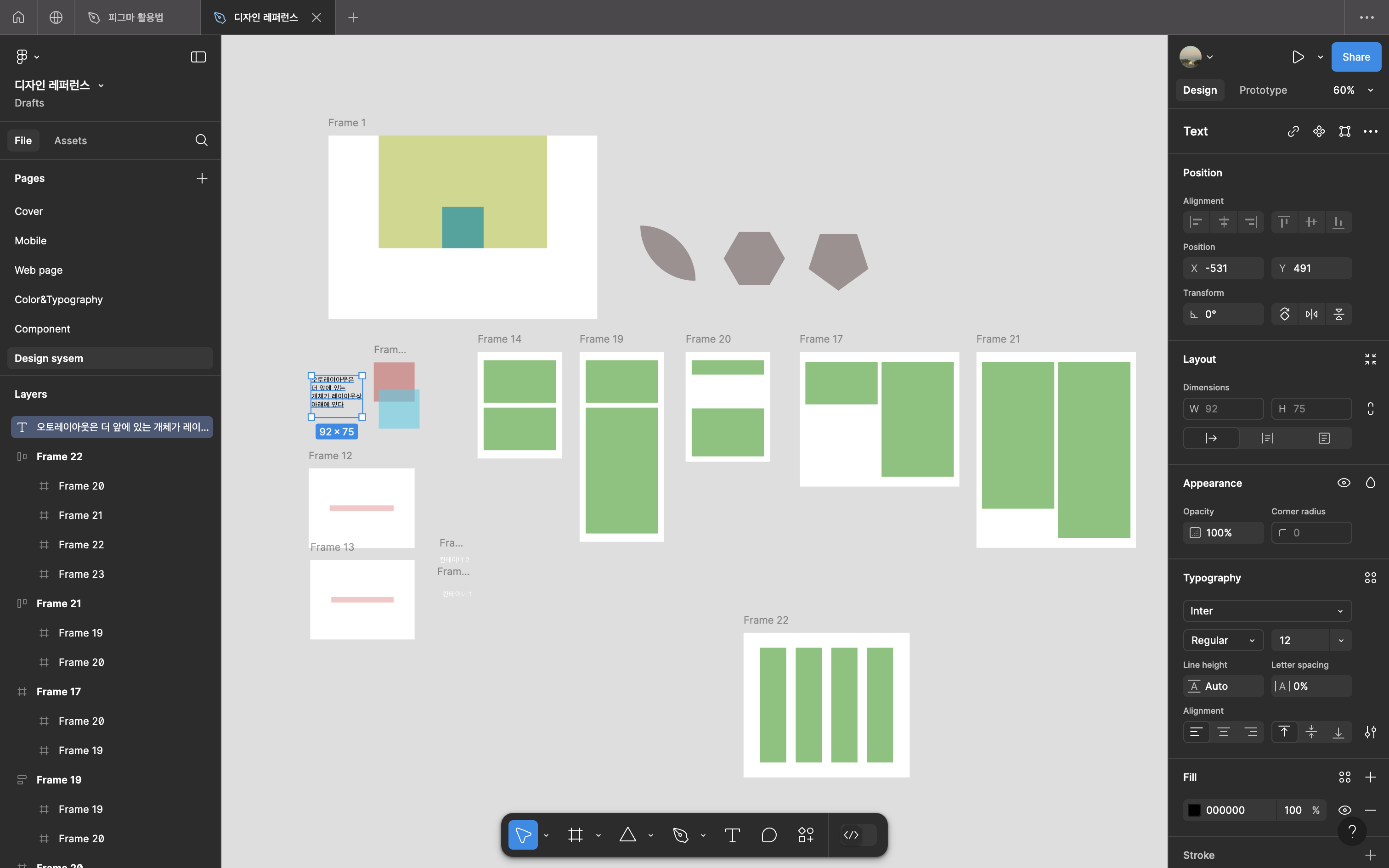Click the align left icon

1196,222
